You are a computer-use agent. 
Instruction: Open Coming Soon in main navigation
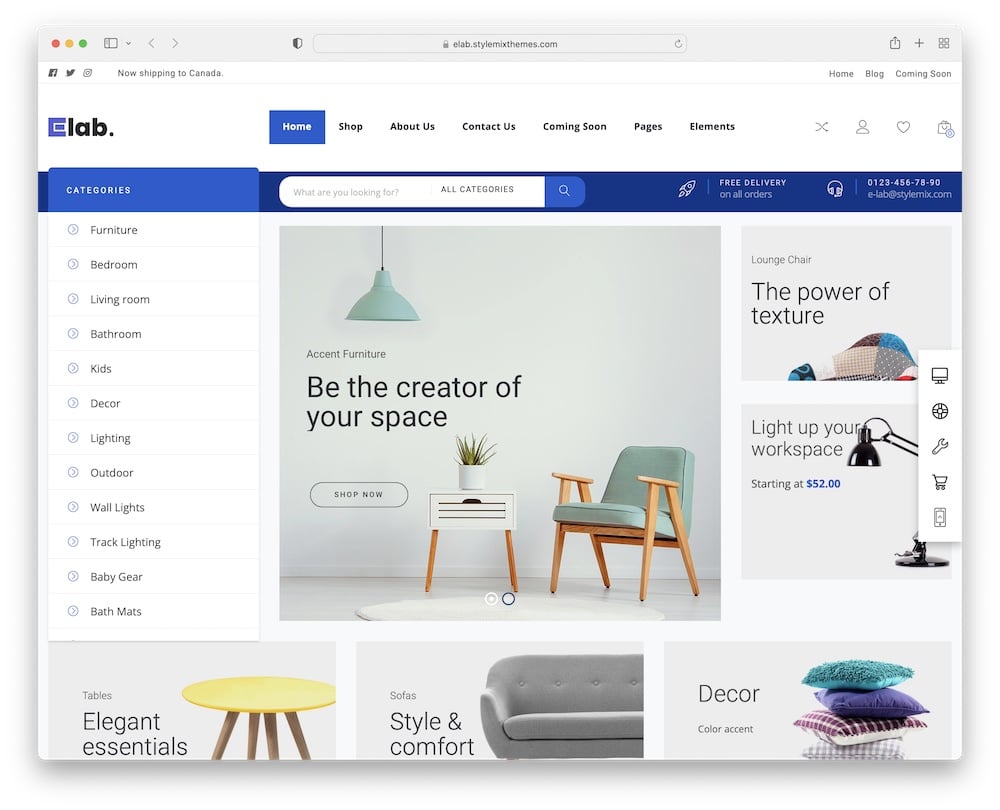point(575,127)
